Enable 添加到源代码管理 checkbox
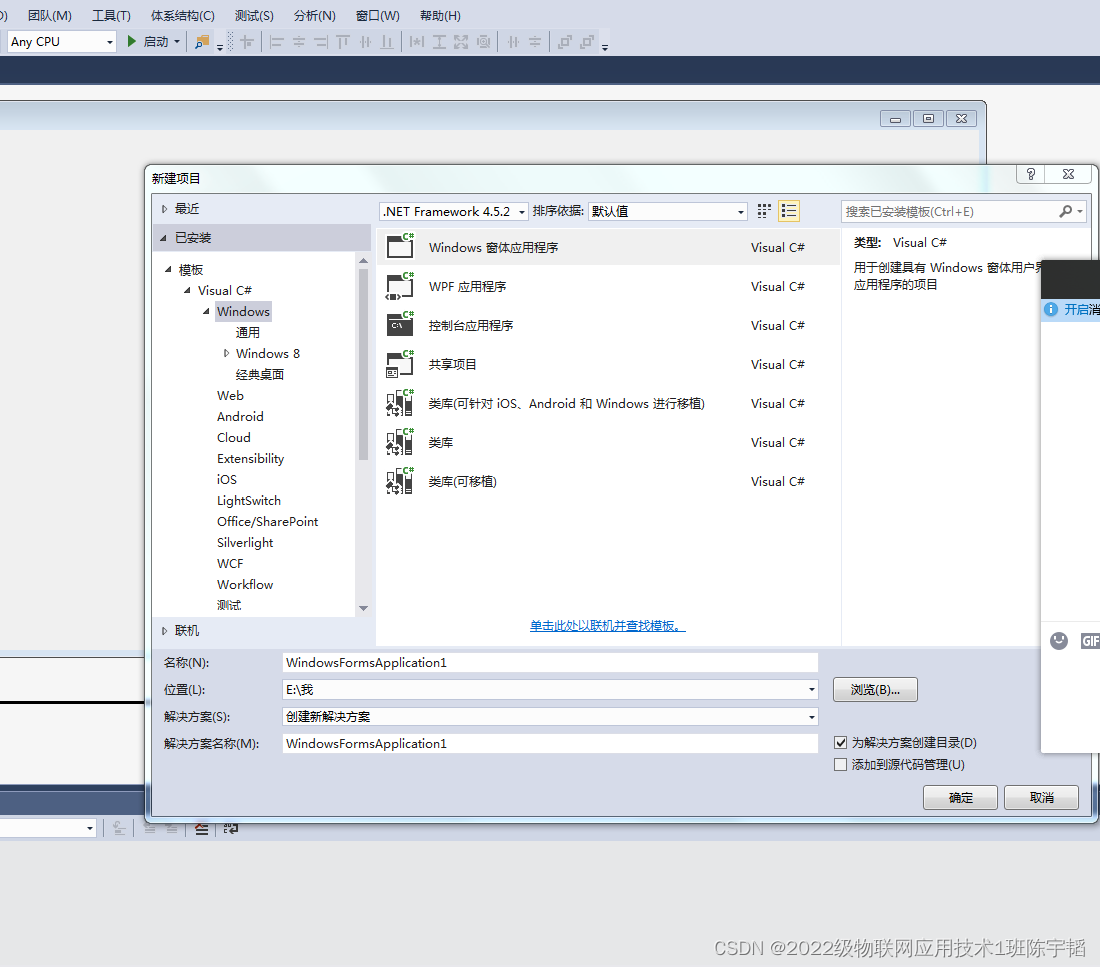1100x967 pixels. (x=840, y=764)
